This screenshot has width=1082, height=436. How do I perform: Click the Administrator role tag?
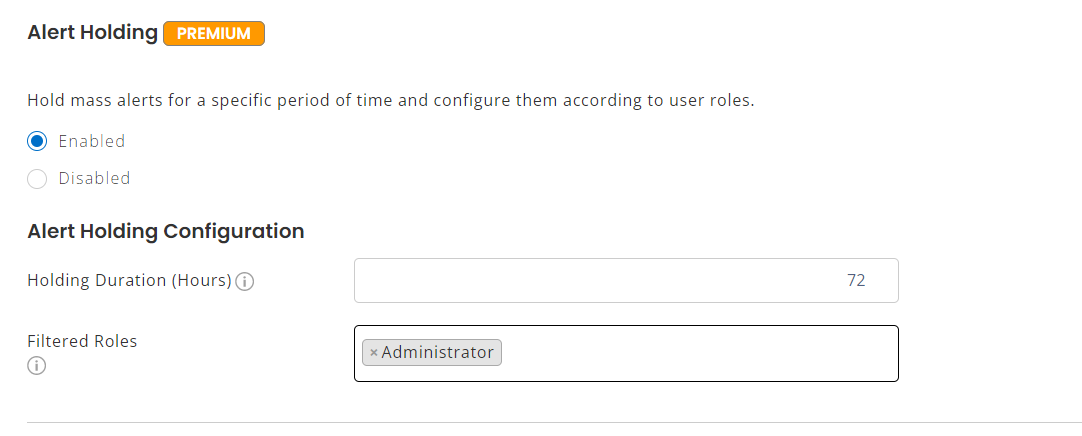[x=437, y=353]
